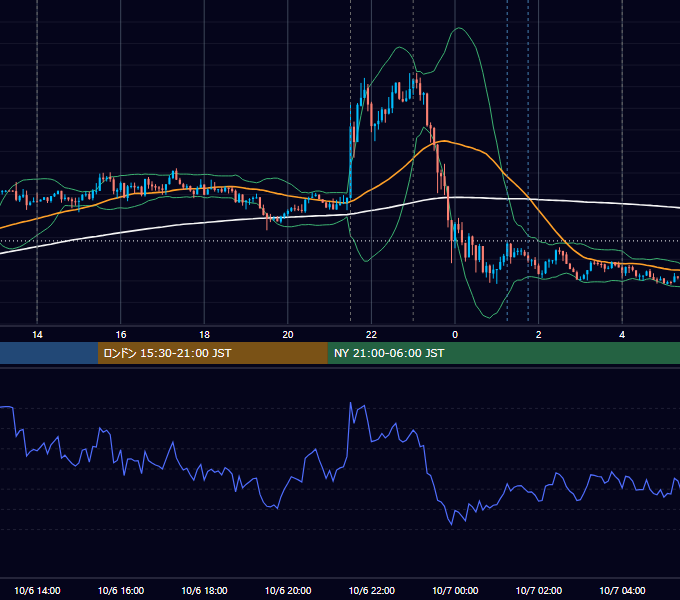Click the 22 hour axis label
680x600 pixels.
click(x=371, y=335)
